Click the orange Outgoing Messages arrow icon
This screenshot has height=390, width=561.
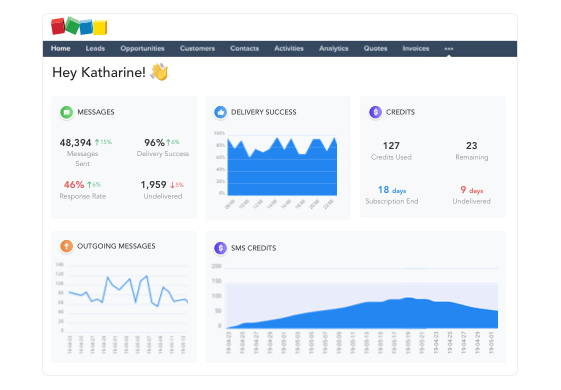coord(67,246)
